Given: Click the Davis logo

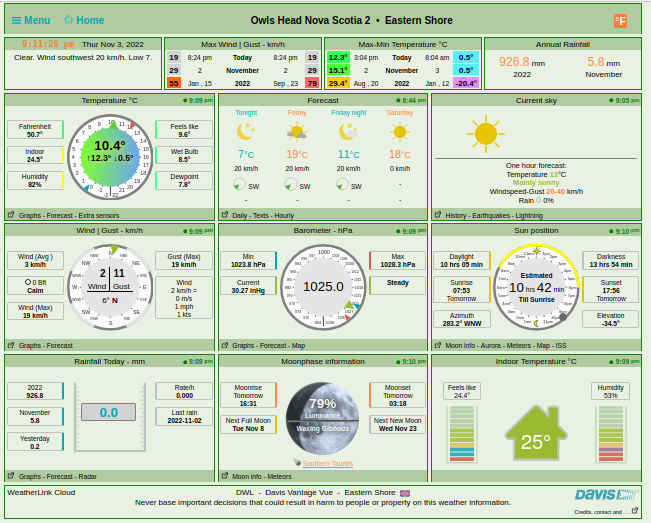Looking at the screenshot, I should [x=606, y=495].
